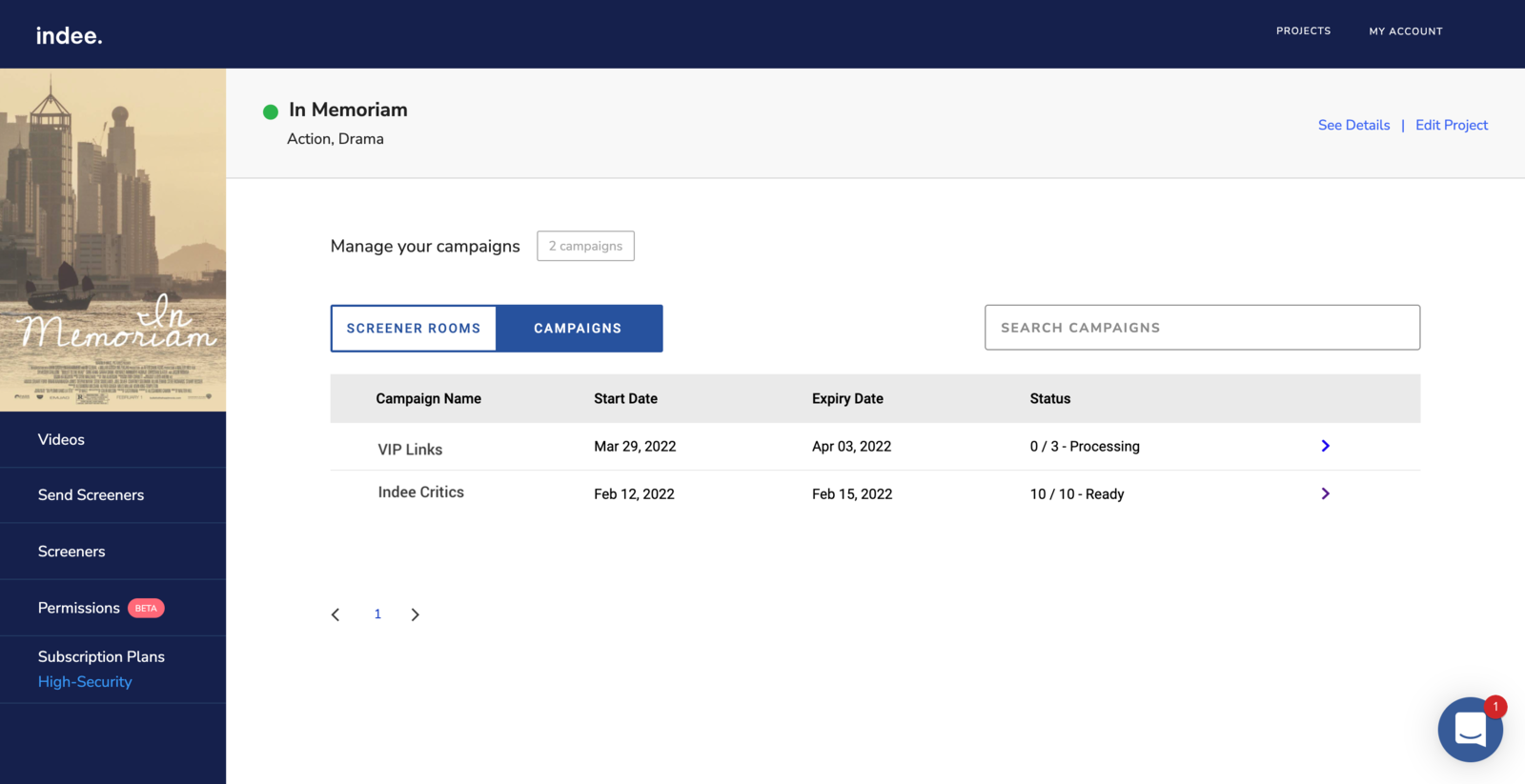Click the Search Campaigns field
The height and width of the screenshot is (784, 1525).
[x=1202, y=328]
